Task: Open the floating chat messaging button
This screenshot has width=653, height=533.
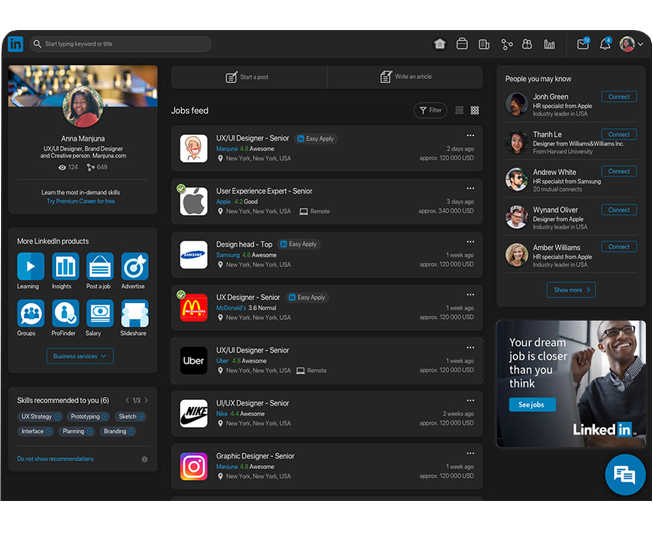Action: pyautogui.click(x=625, y=475)
